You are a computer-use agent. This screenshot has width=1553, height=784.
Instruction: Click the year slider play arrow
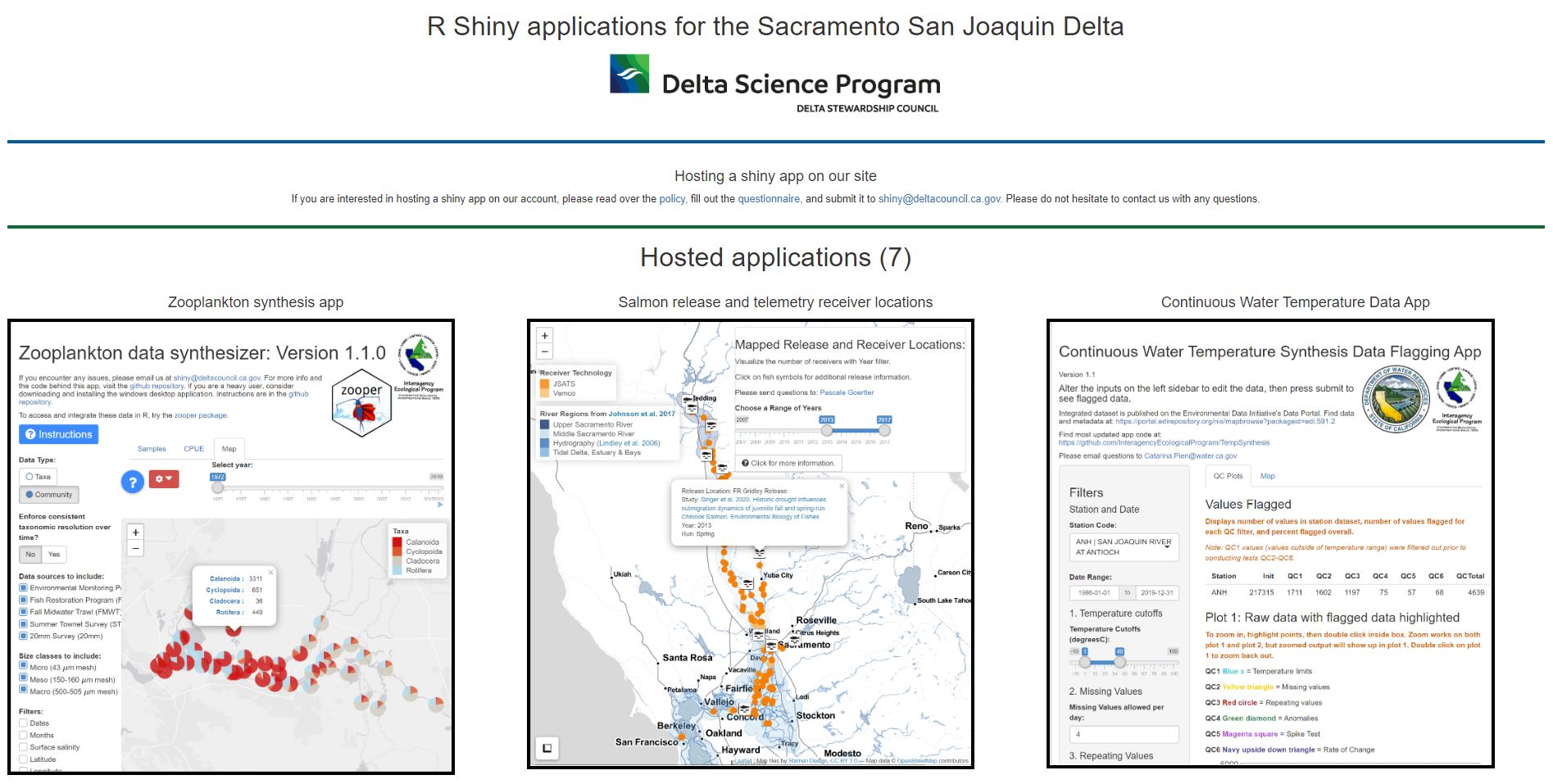[x=440, y=505]
